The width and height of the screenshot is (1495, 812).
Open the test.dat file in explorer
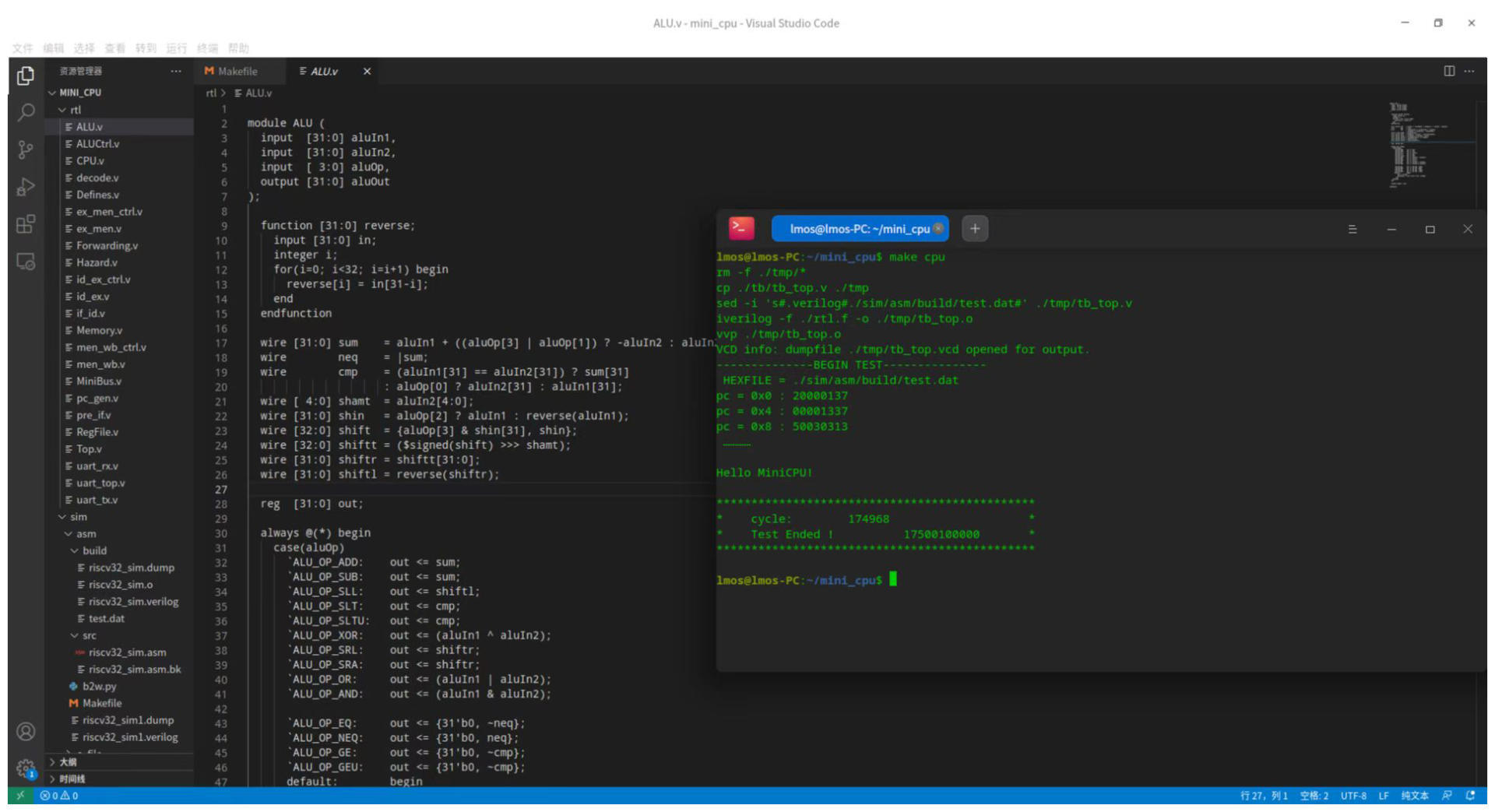[106, 618]
